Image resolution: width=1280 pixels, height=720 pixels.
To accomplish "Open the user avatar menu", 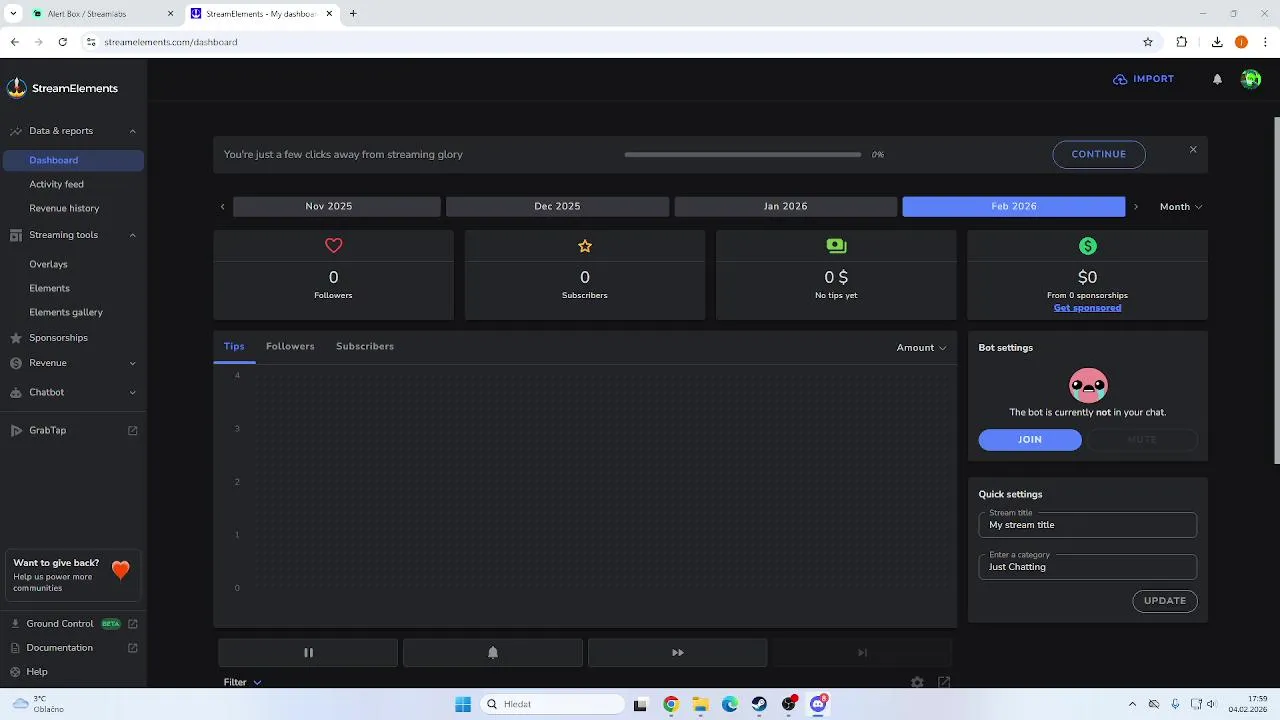I will click(1250, 79).
